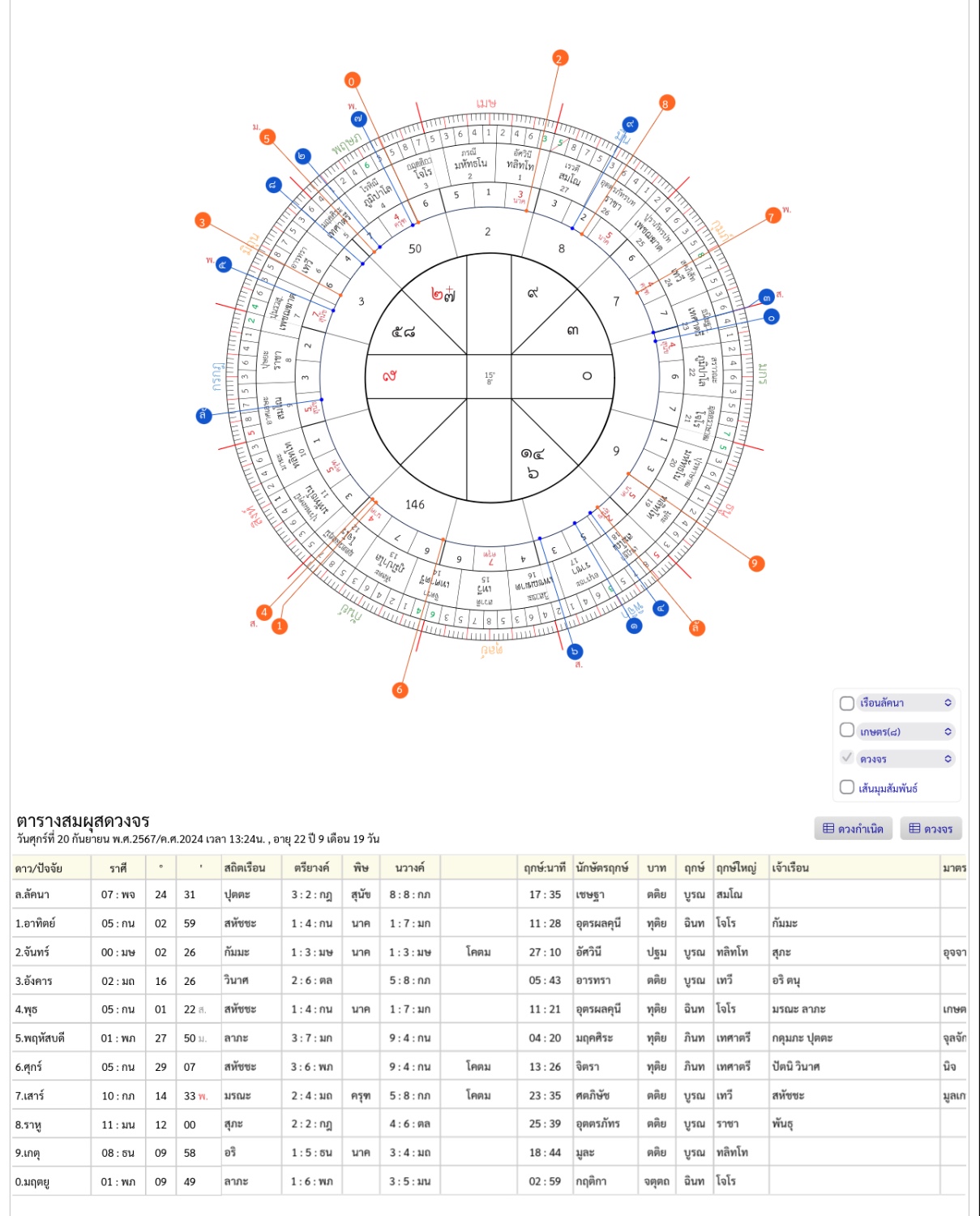Click blue marker ๕
This screenshot has width=980, height=1216.
click(224, 264)
